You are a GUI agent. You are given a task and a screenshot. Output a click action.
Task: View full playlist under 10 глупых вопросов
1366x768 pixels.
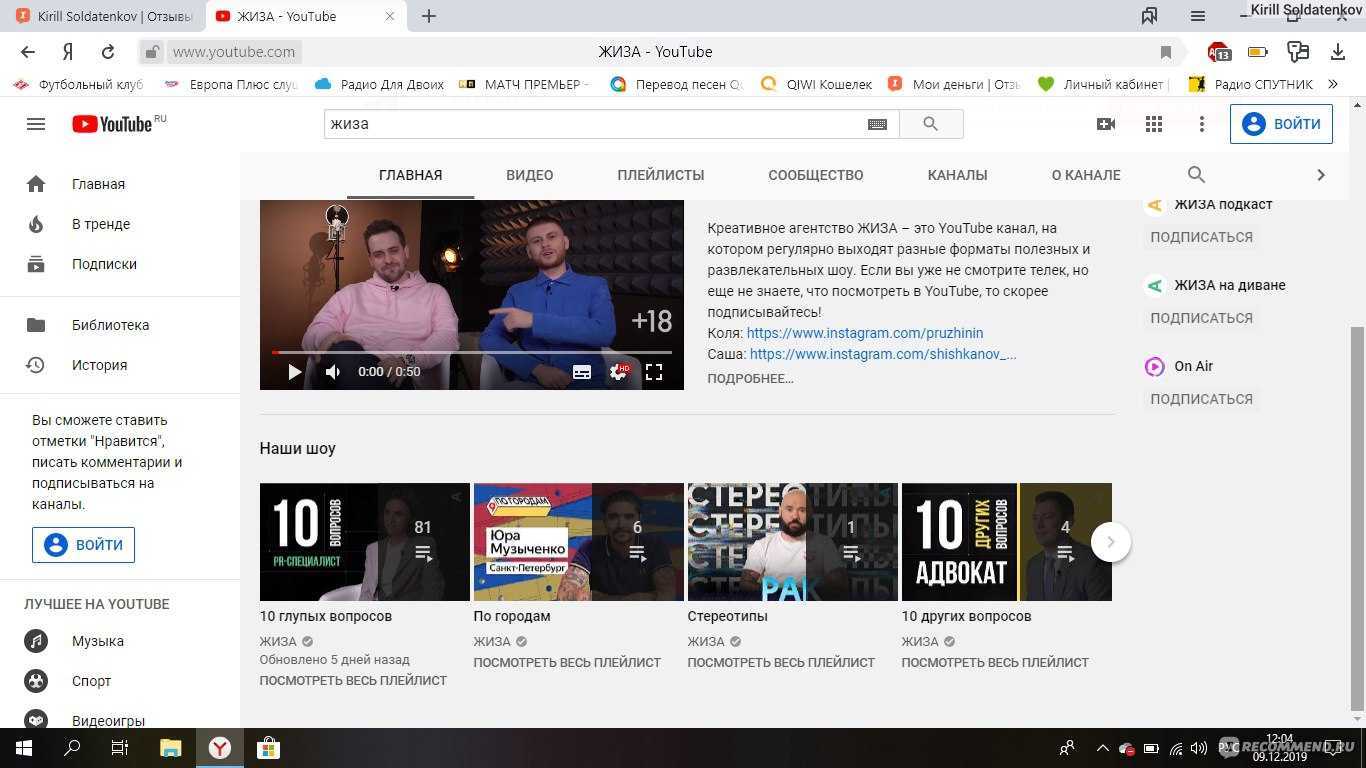tap(353, 680)
